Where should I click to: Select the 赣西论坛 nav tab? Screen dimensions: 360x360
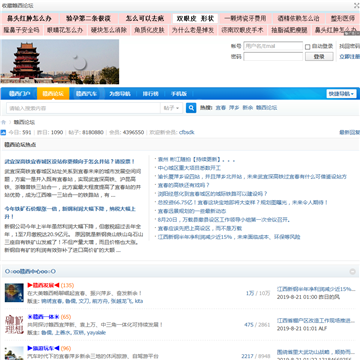click(53, 94)
